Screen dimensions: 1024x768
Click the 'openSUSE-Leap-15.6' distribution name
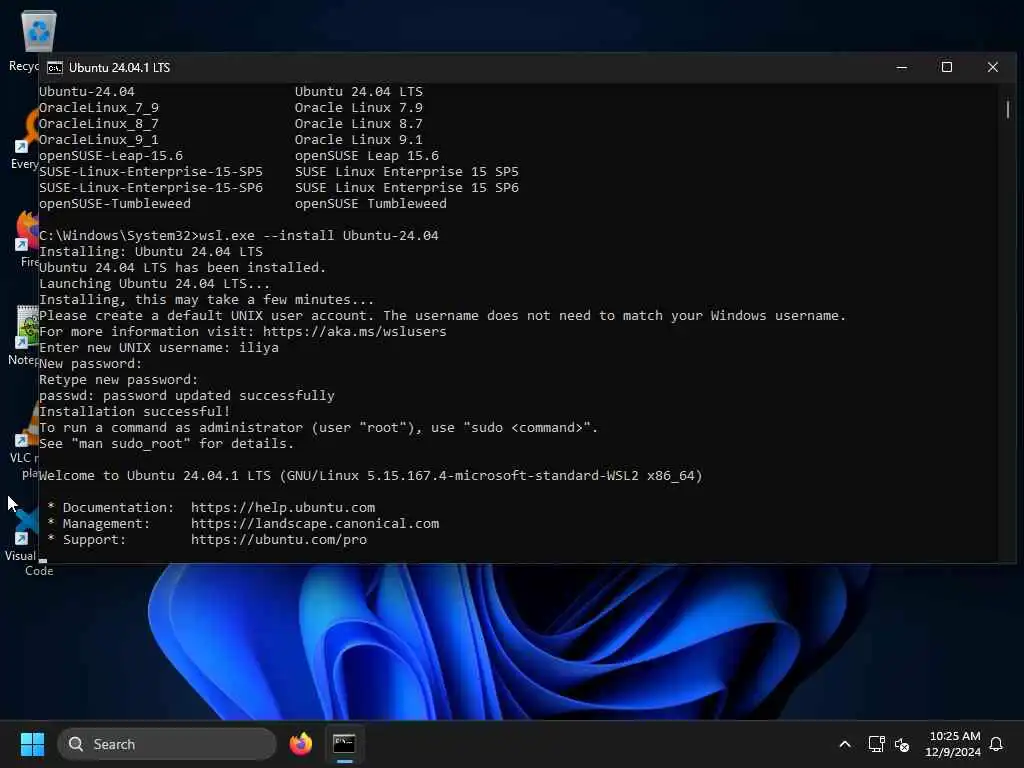pos(111,155)
